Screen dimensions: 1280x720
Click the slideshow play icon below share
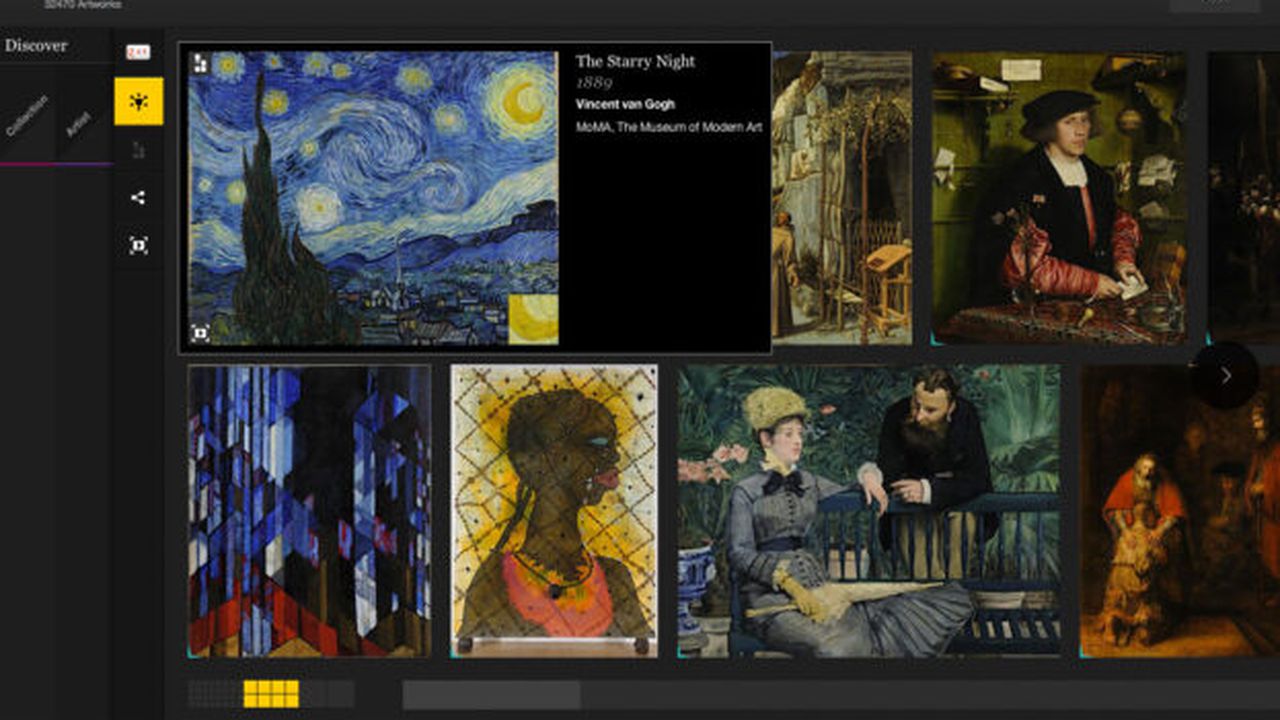tap(138, 245)
